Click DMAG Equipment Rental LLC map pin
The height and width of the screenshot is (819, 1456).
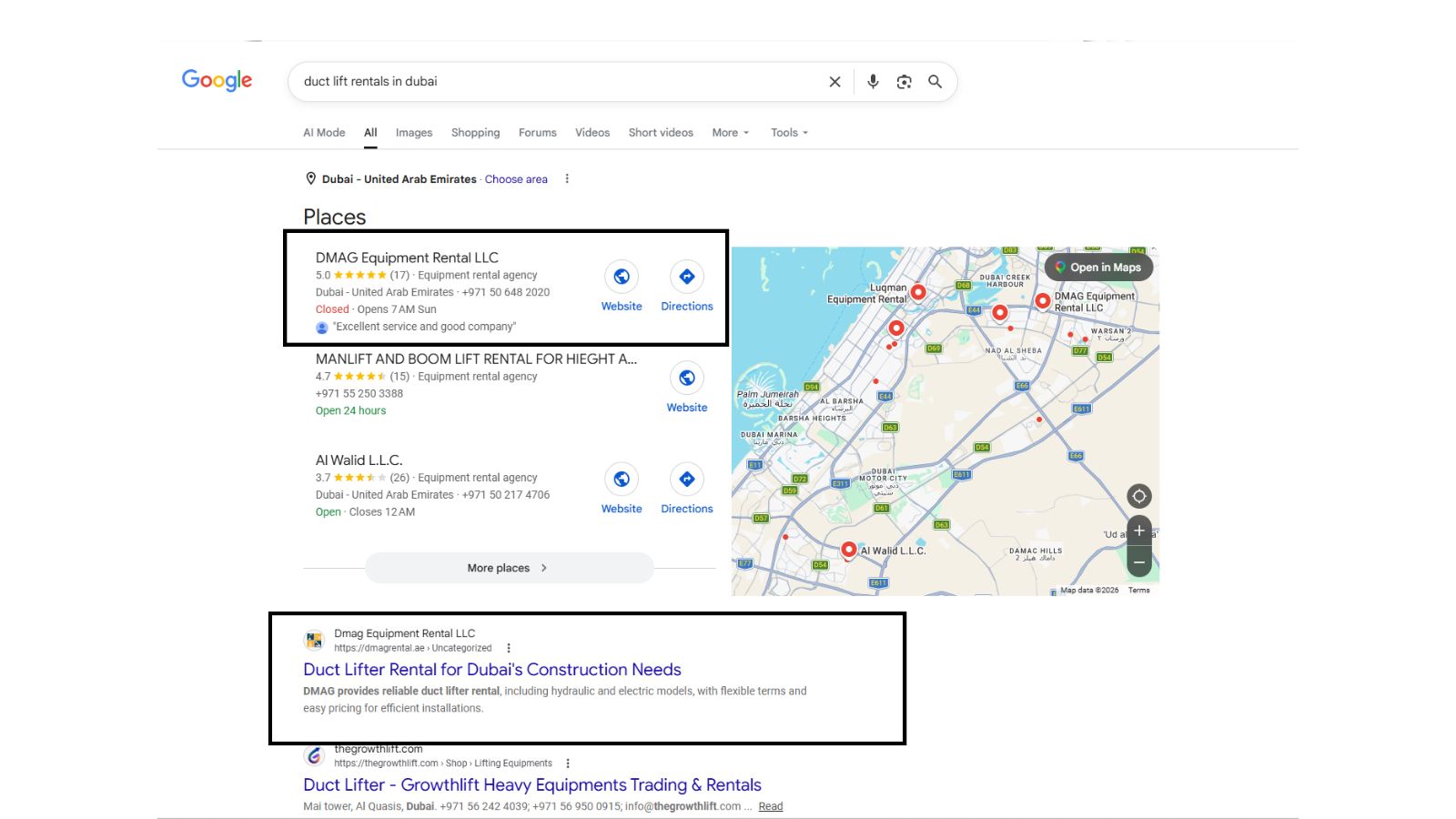1043,300
